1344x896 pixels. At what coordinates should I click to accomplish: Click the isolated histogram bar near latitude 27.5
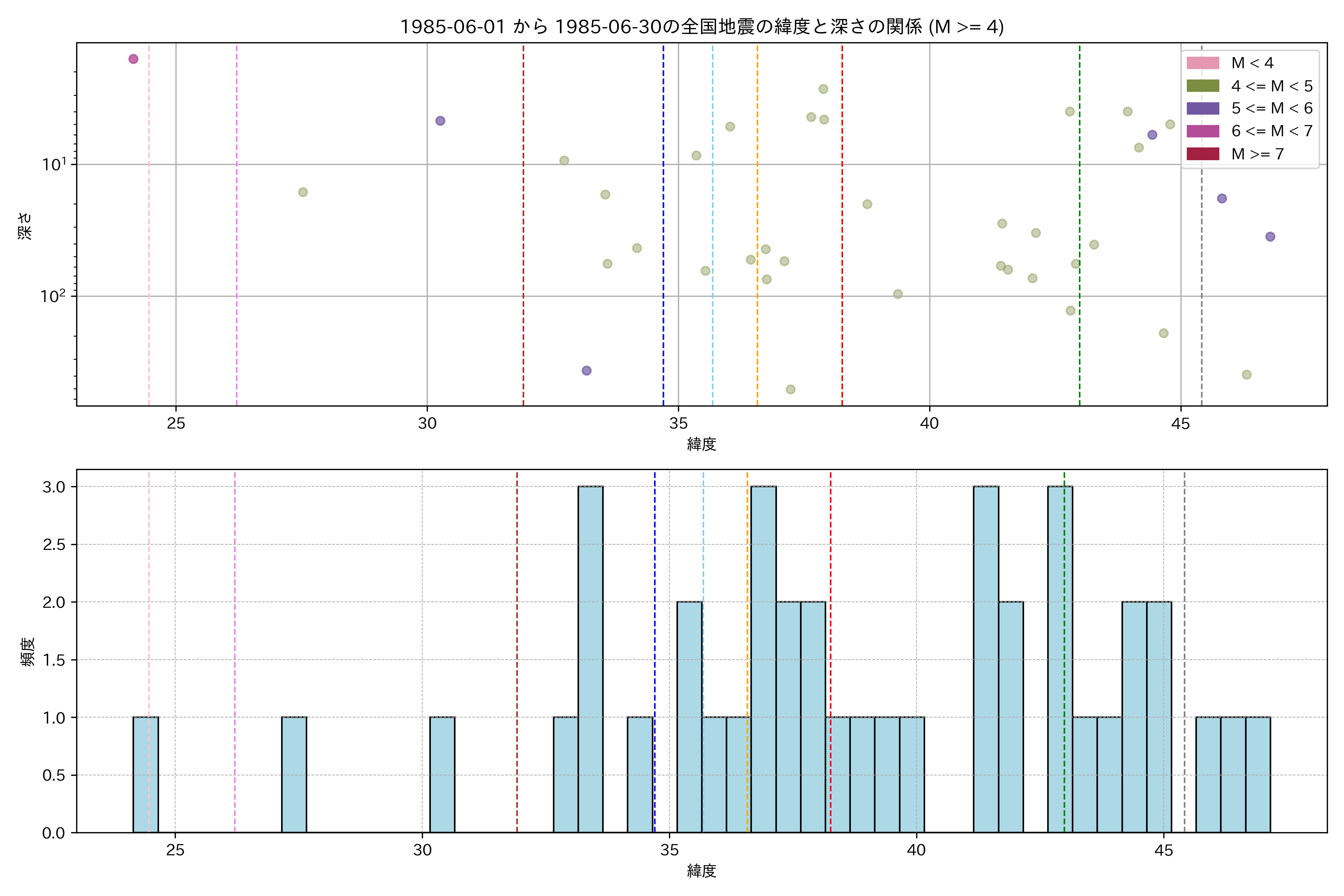click(294, 774)
